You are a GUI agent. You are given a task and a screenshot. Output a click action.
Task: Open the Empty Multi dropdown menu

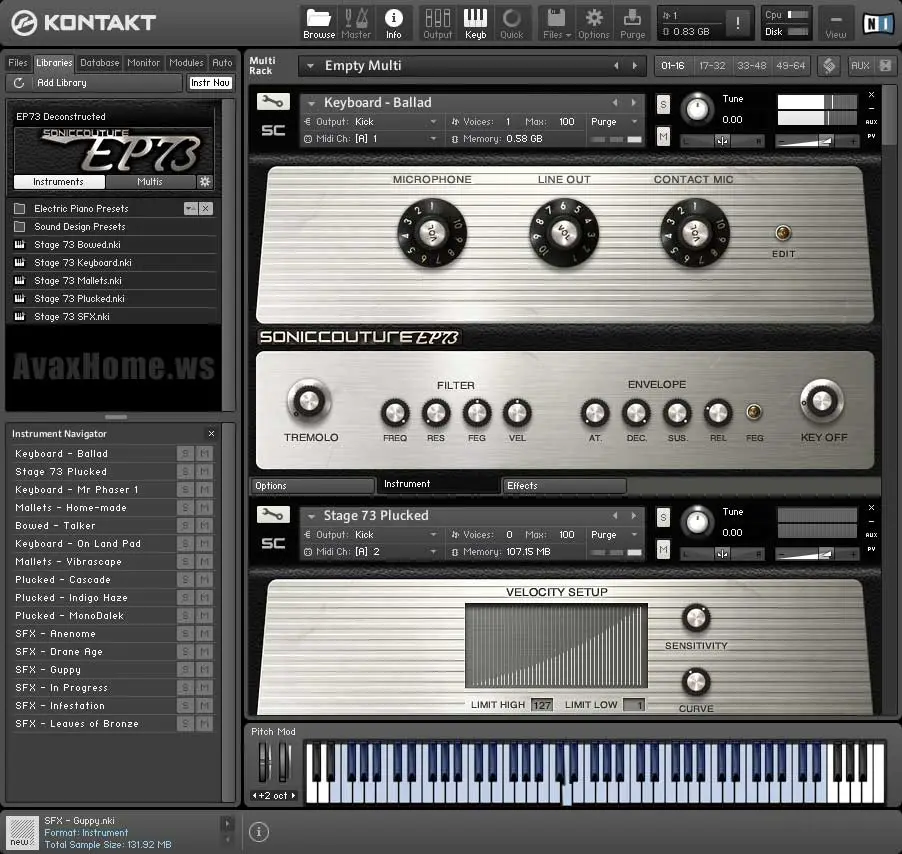click(x=310, y=66)
